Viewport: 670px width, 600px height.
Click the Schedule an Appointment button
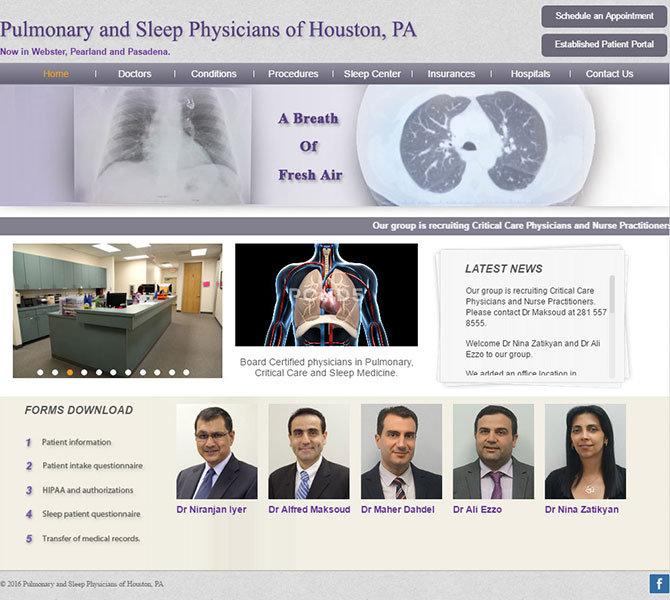tap(604, 16)
